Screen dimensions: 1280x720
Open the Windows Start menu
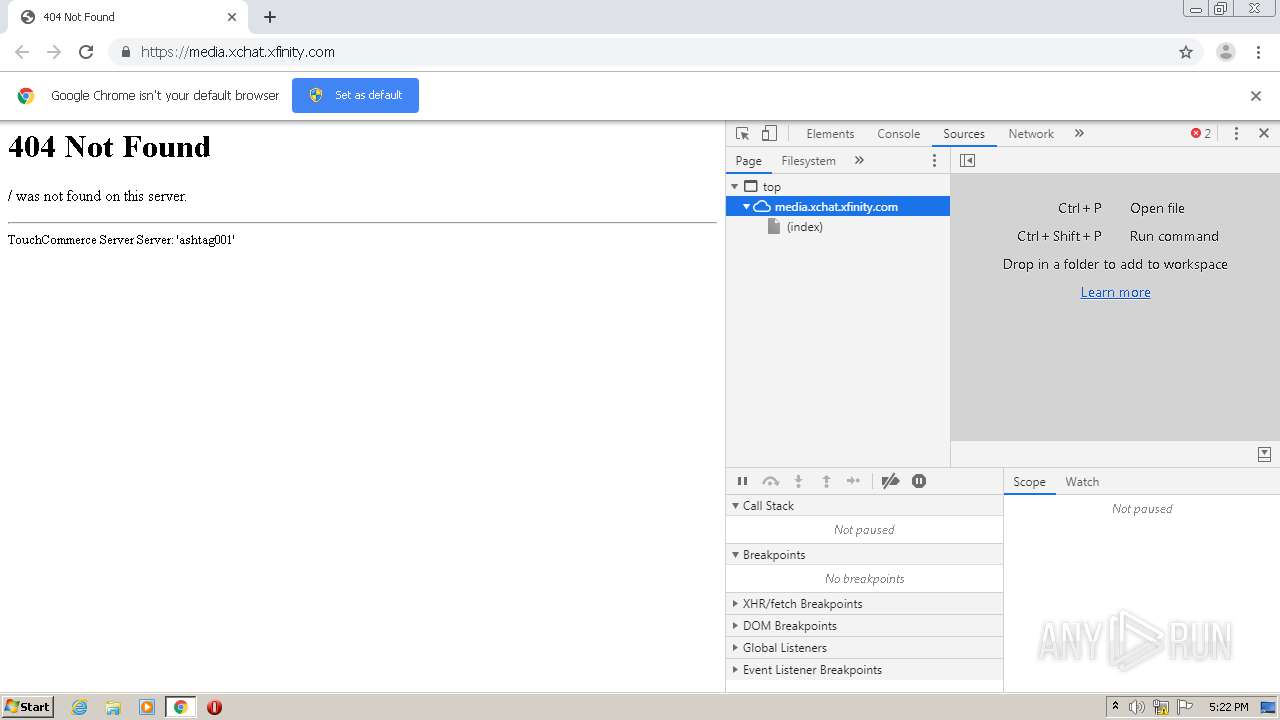point(28,706)
